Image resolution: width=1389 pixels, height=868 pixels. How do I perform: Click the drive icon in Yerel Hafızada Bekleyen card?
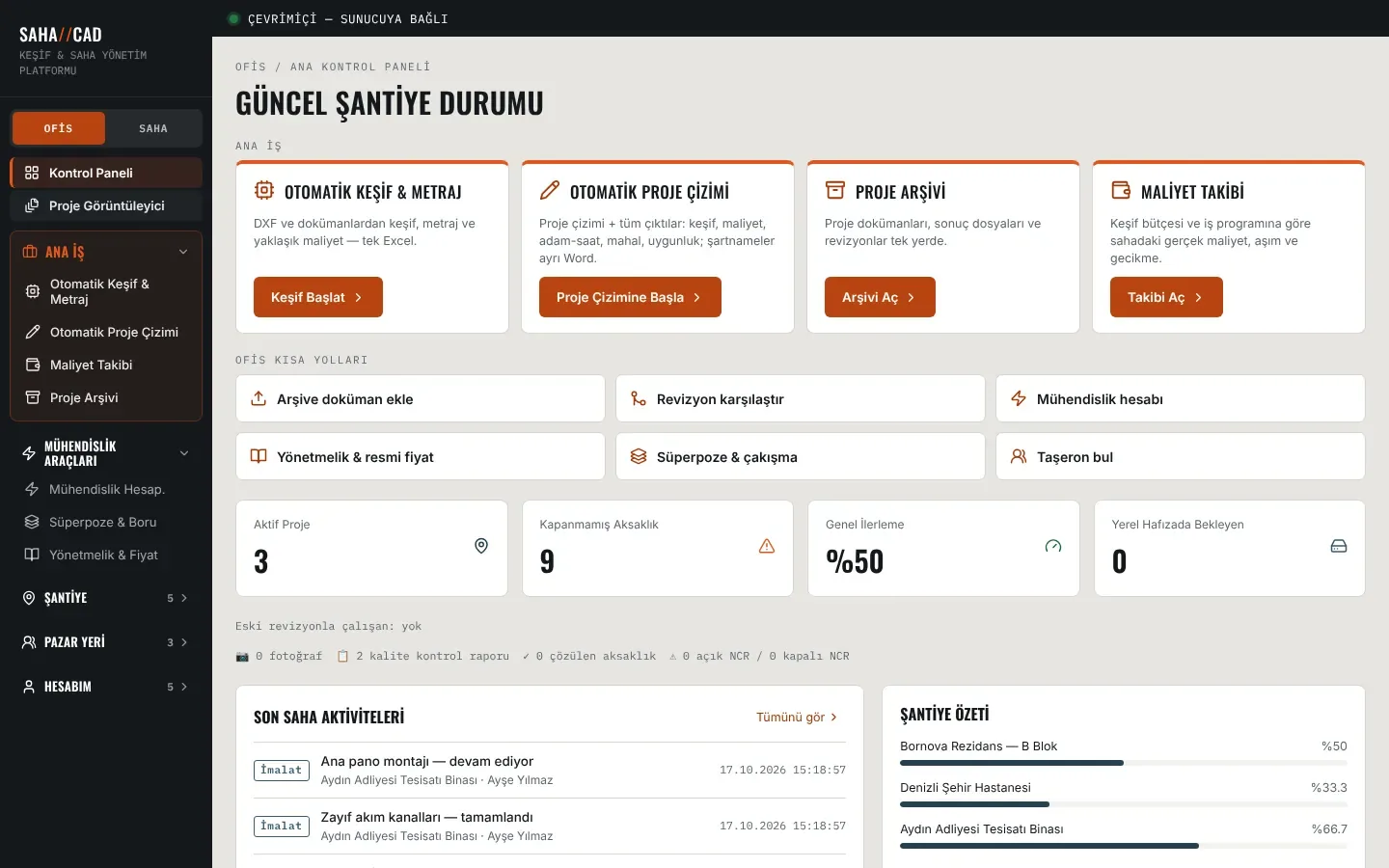tap(1339, 546)
